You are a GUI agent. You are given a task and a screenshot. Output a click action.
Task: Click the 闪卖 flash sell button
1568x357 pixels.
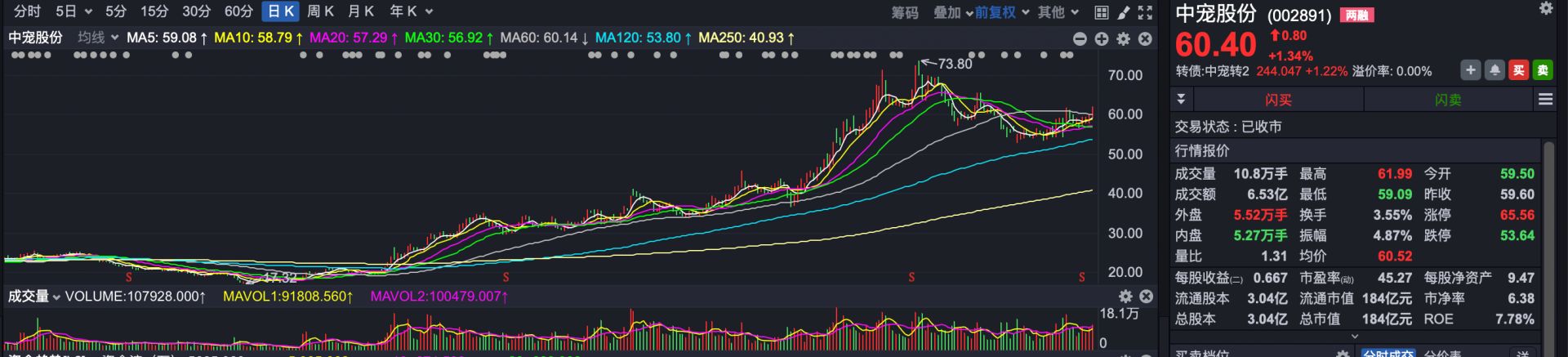click(x=1448, y=100)
